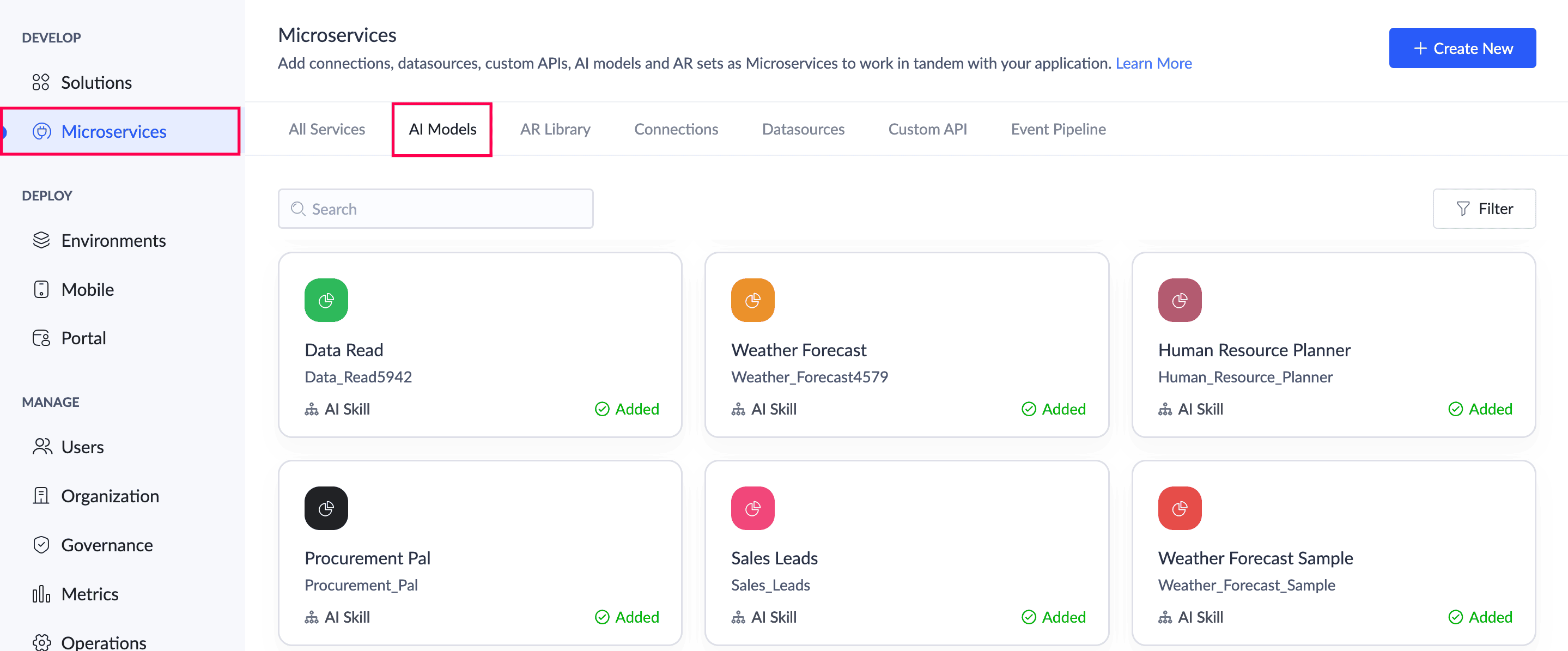Screen dimensions: 1568x651
Task: Click the funnel icon on Filter button
Action: coord(1463,209)
